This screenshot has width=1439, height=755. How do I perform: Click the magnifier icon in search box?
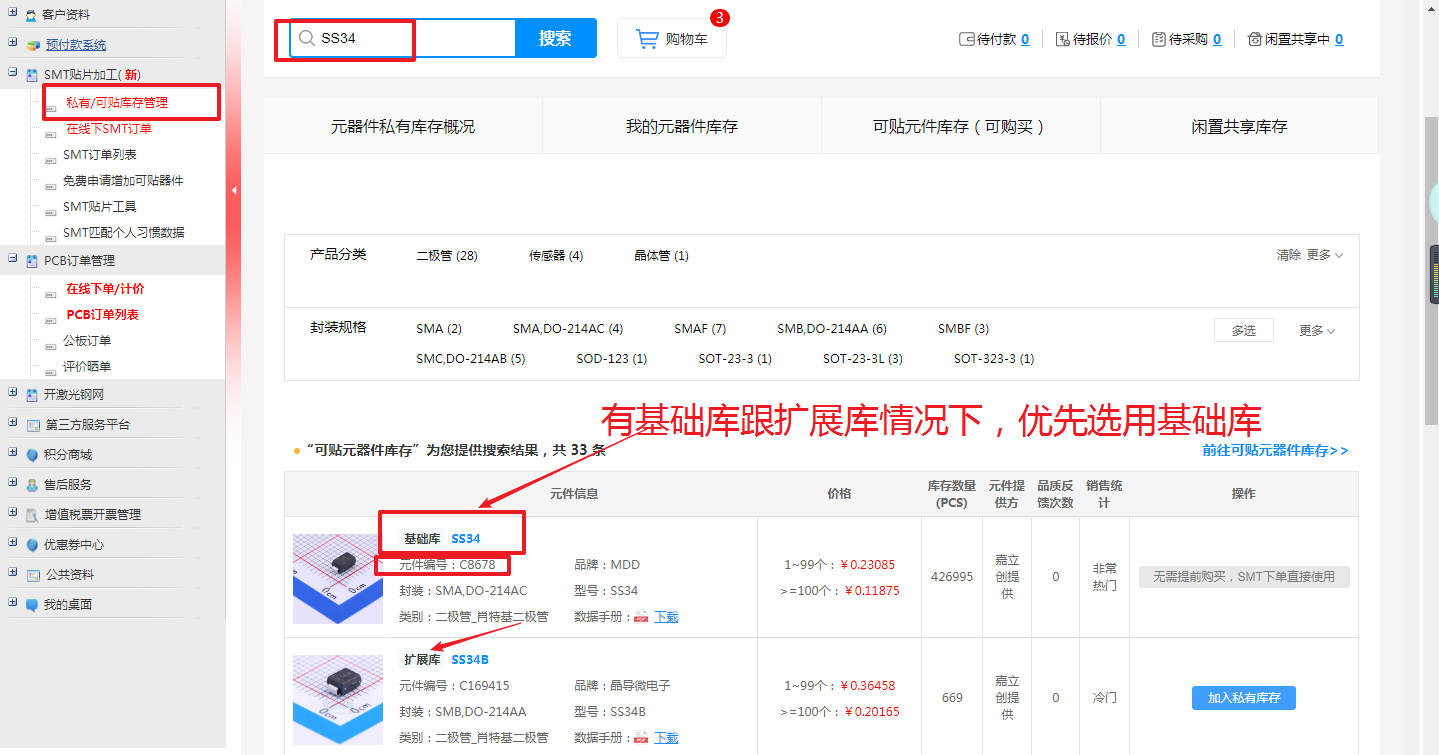(304, 39)
